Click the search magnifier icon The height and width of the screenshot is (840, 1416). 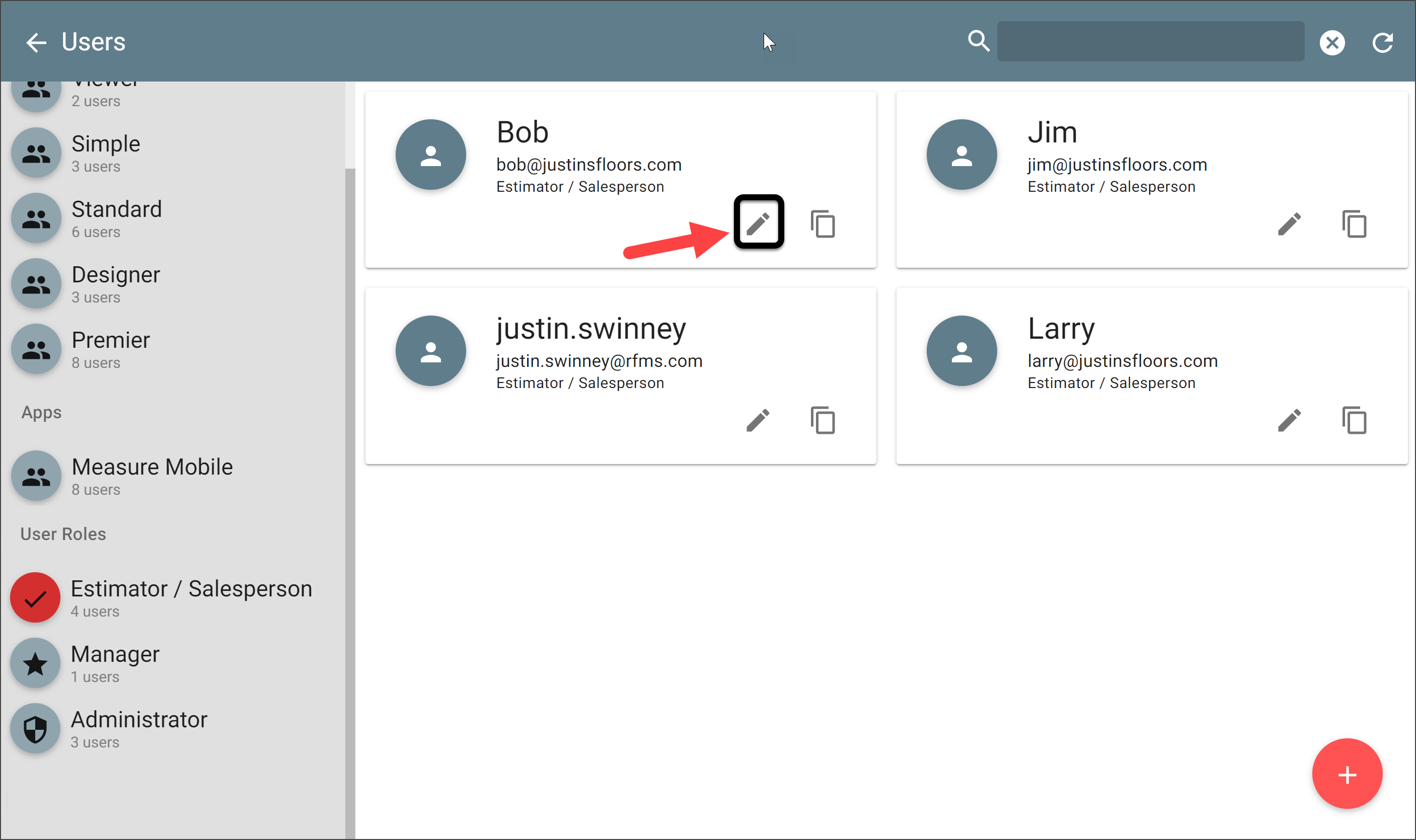coord(978,41)
